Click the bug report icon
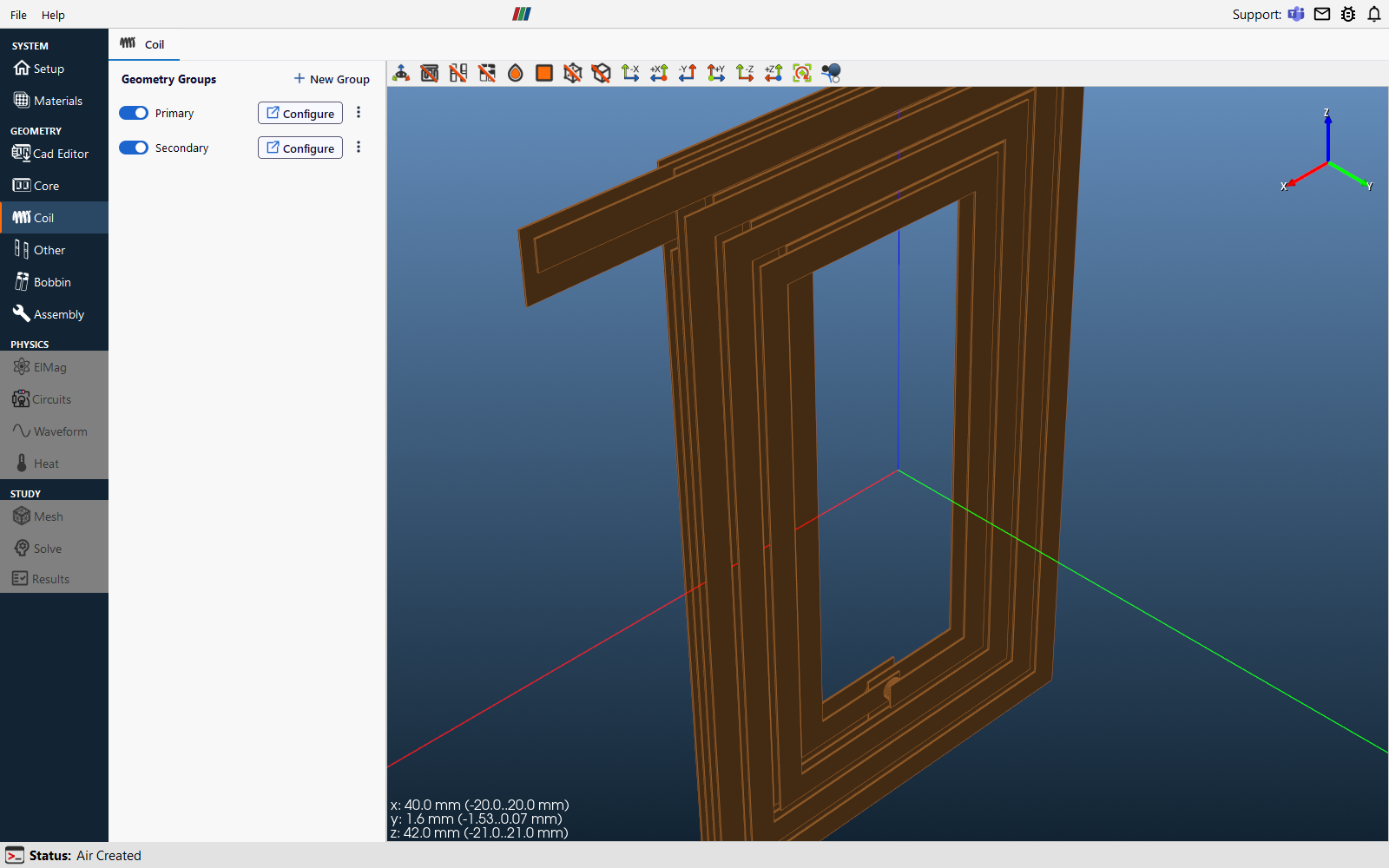The image size is (1389, 868). click(1348, 14)
